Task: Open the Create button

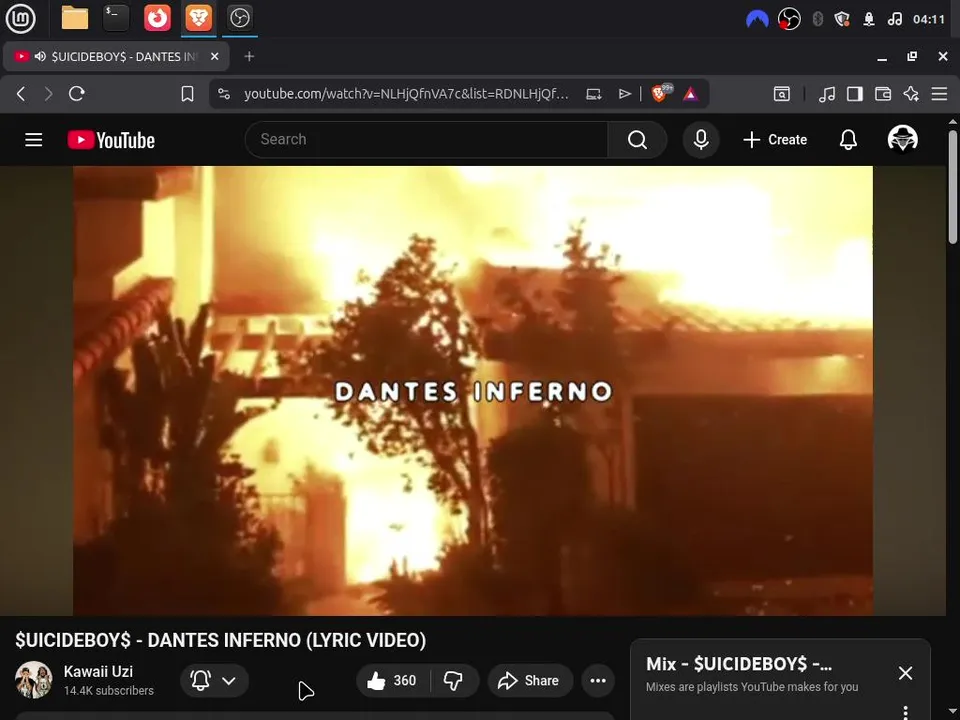Action: pyautogui.click(x=775, y=140)
